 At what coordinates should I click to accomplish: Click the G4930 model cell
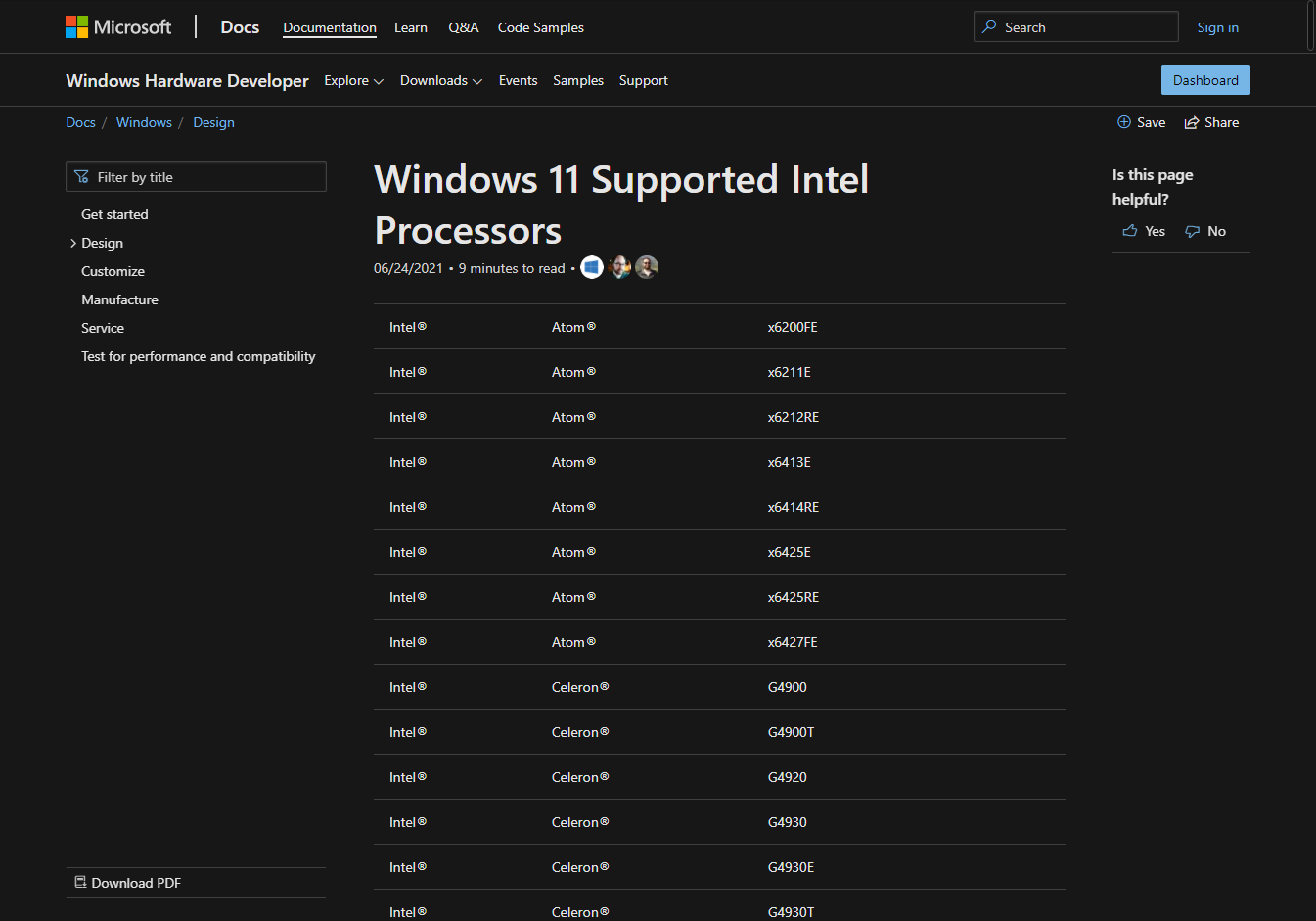[788, 822]
